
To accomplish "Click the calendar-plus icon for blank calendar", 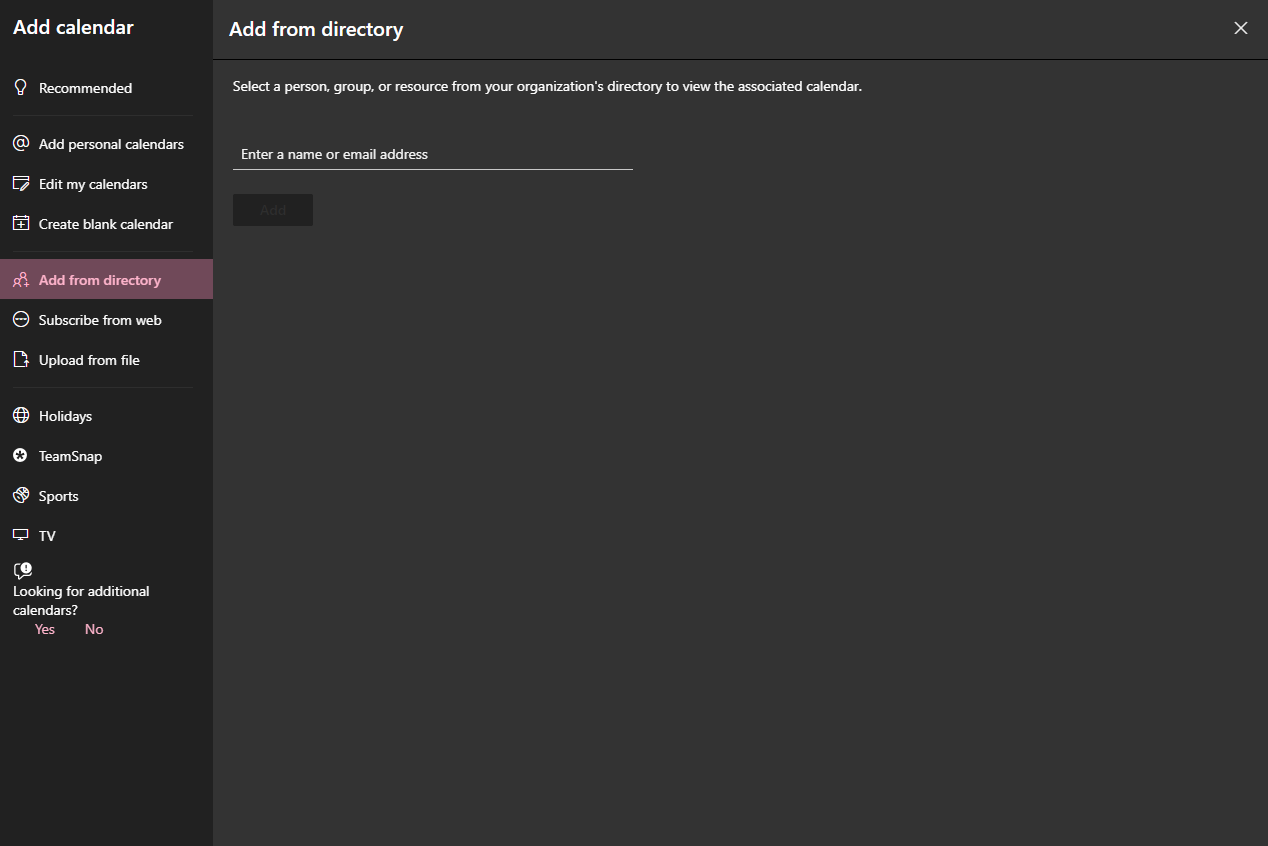I will point(20,224).
